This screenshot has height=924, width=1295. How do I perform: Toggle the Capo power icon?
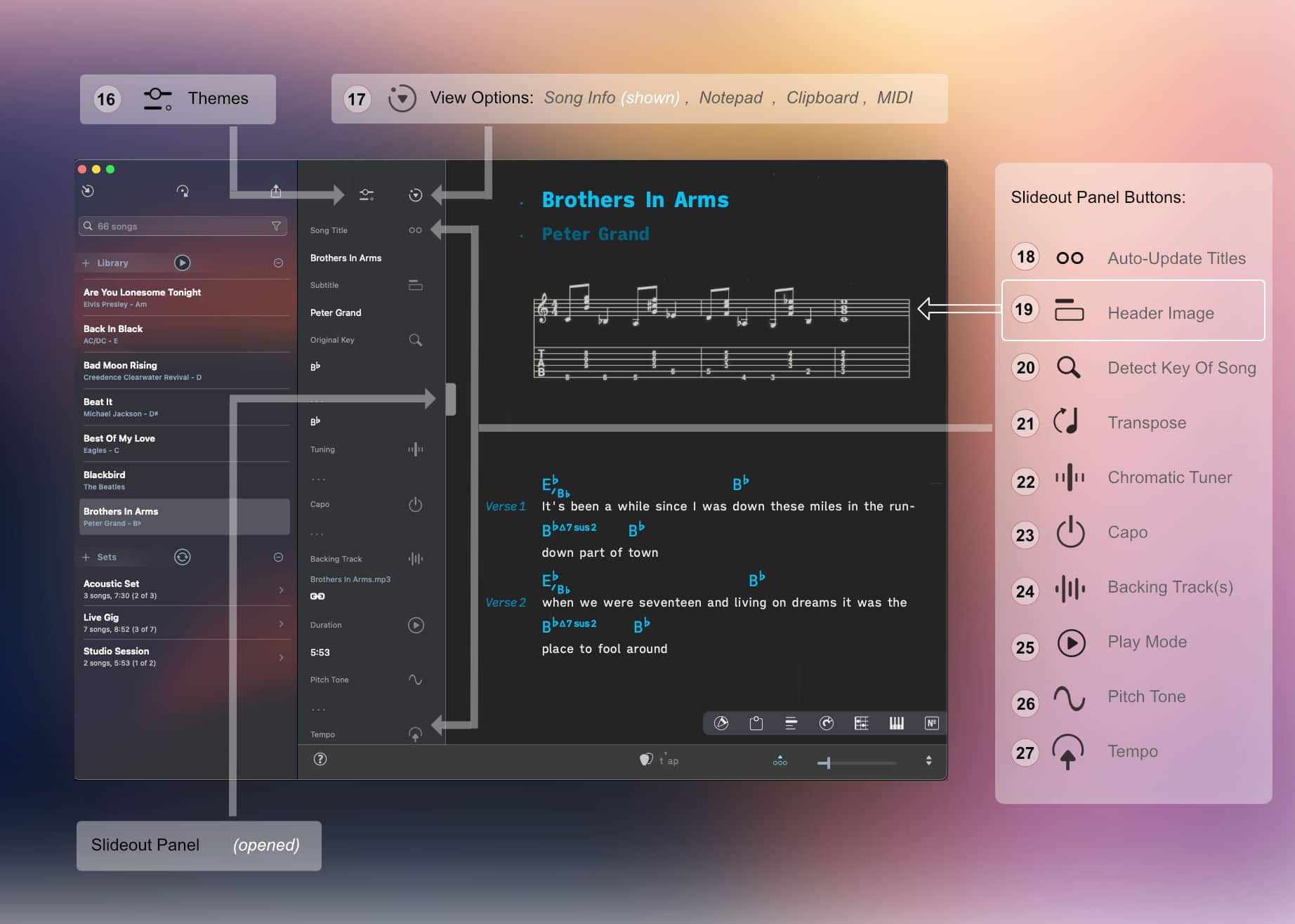[x=416, y=504]
